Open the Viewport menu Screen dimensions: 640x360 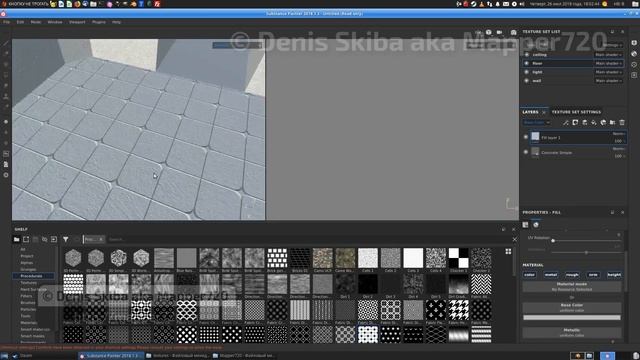click(x=77, y=22)
